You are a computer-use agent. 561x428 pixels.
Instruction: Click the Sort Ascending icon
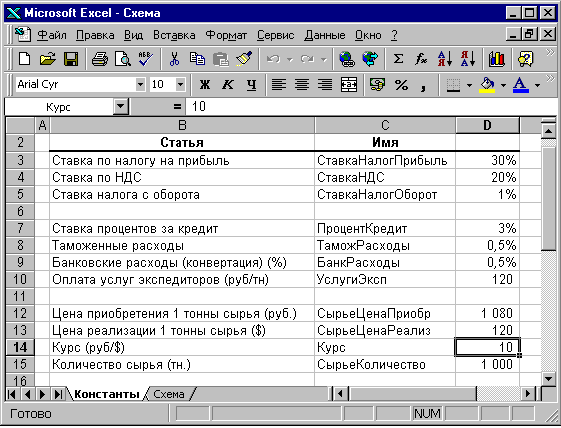click(445, 59)
